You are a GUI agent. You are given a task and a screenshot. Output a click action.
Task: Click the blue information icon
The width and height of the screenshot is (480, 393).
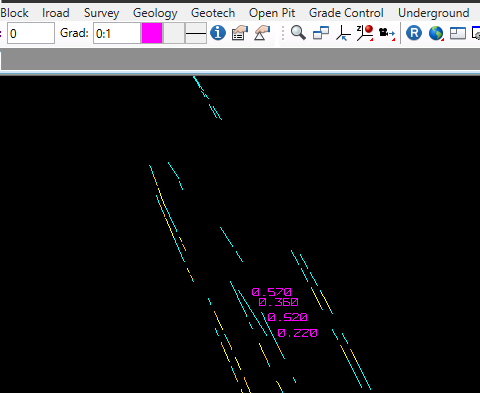pos(218,33)
